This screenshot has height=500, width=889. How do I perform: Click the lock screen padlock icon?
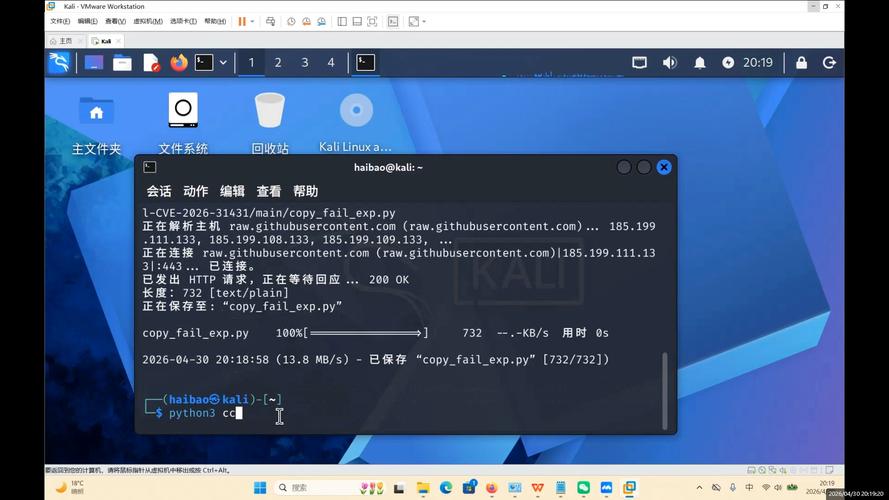[801, 62]
